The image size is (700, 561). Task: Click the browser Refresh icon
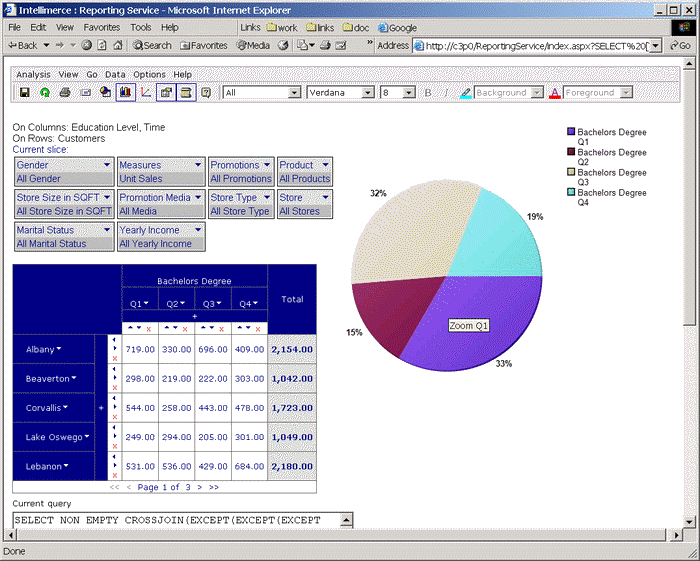tap(102, 45)
